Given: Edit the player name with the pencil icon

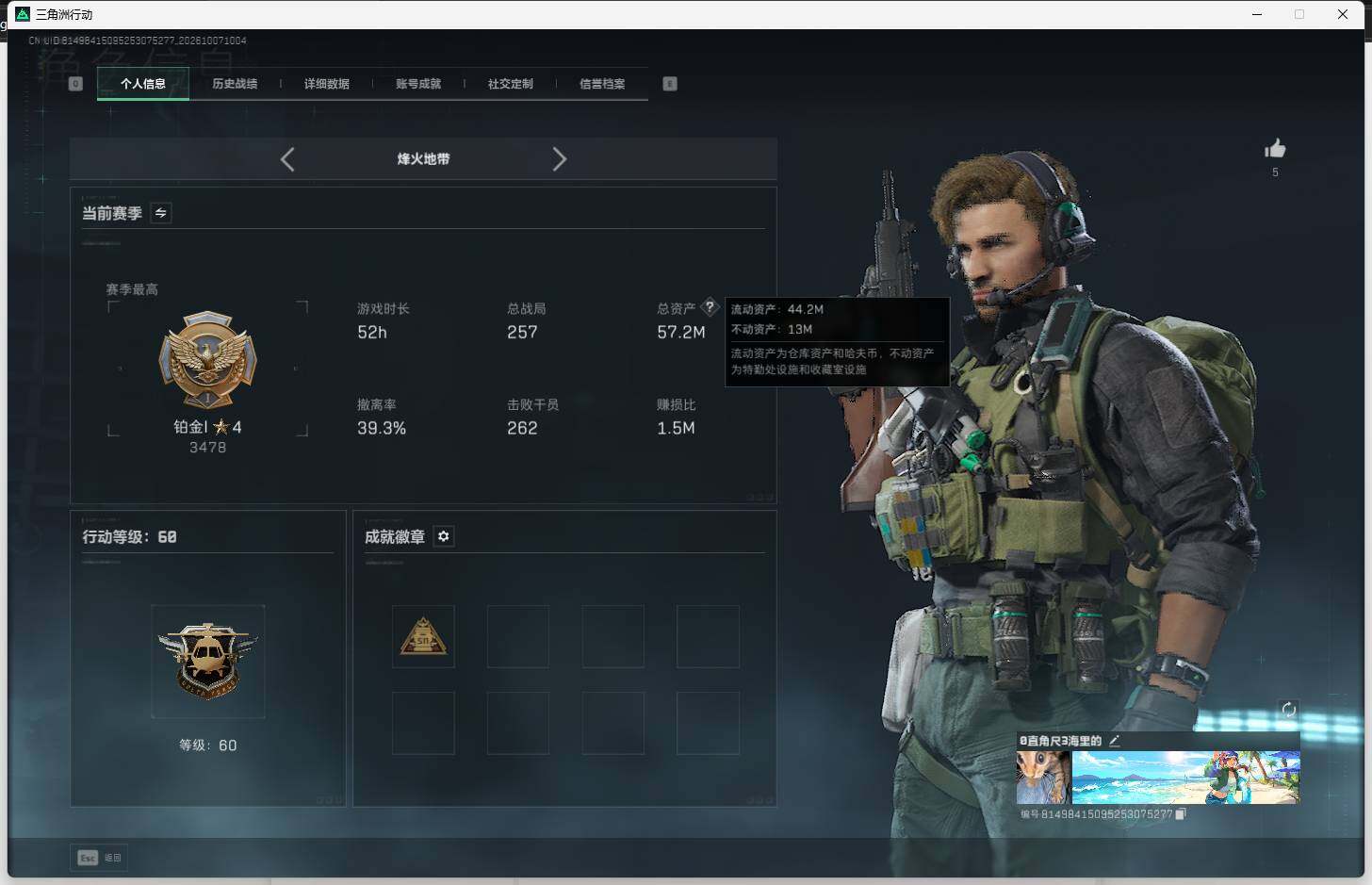Looking at the screenshot, I should pyautogui.click(x=1115, y=741).
